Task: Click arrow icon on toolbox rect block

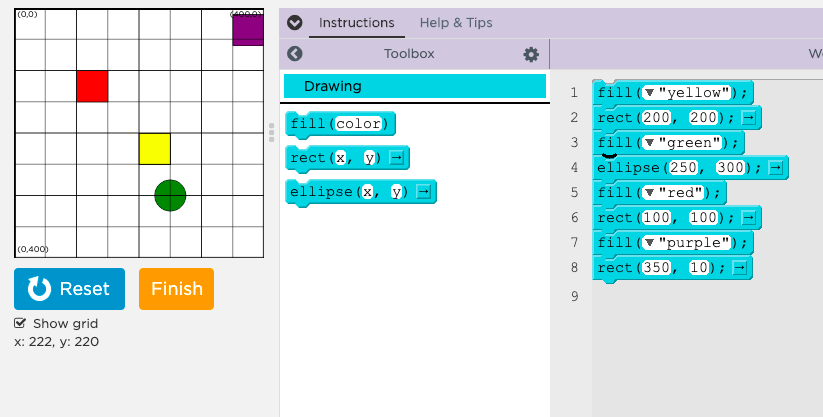Action: 397,158
